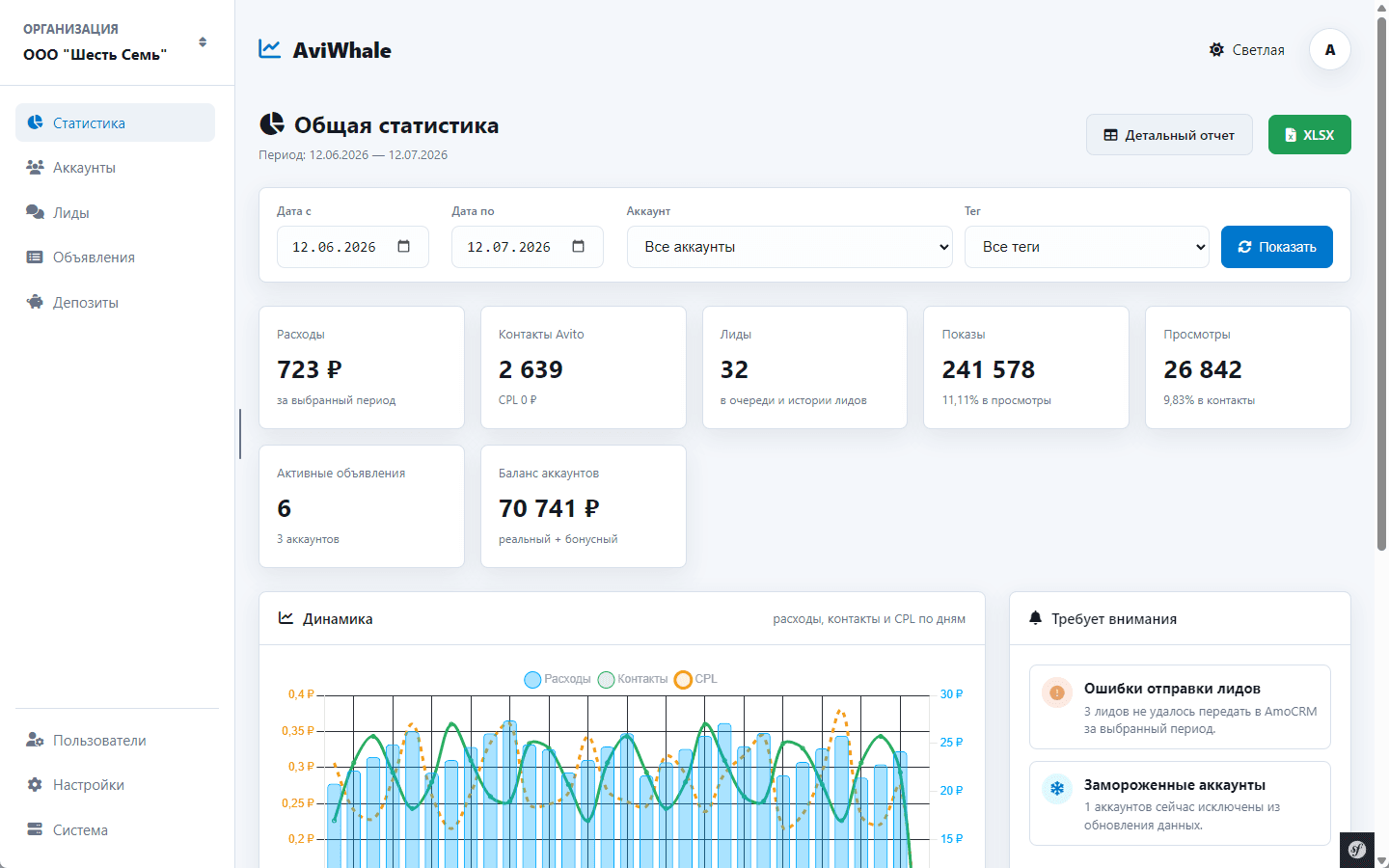The image size is (1389, 868).
Task: Click the pie chart icon beside Статистика
Action: click(36, 122)
